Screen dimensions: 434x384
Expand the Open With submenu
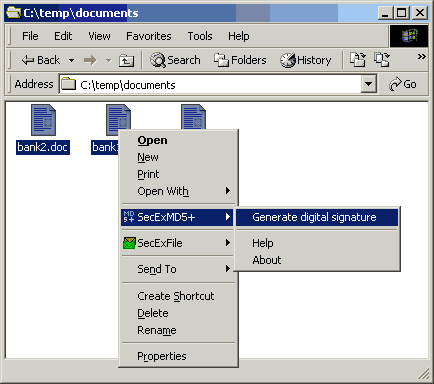point(179,191)
